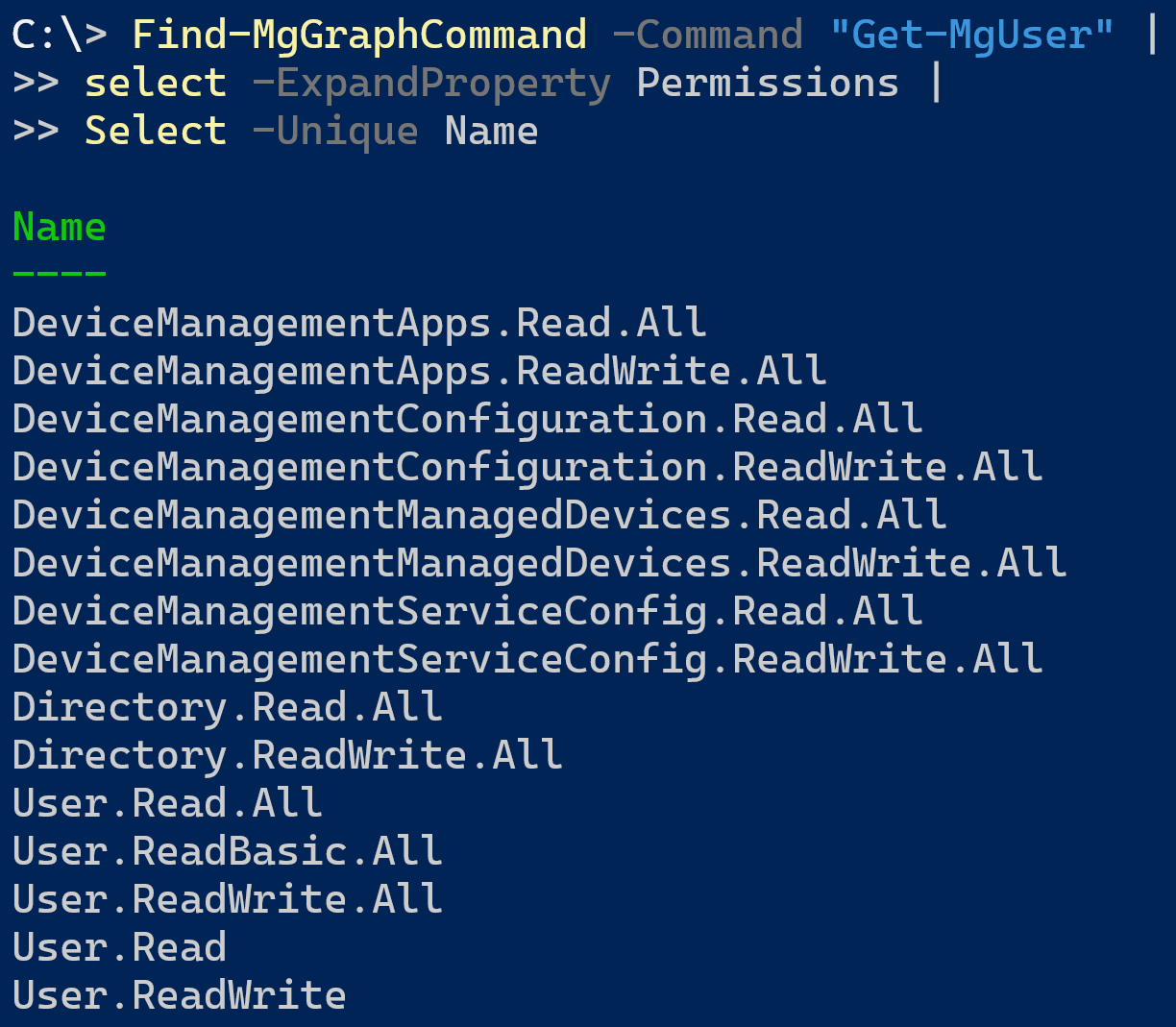Viewport: 1176px width, 1027px height.
Task: Select DeviceManagementApps.Read.All output line
Action: [x=360, y=324]
